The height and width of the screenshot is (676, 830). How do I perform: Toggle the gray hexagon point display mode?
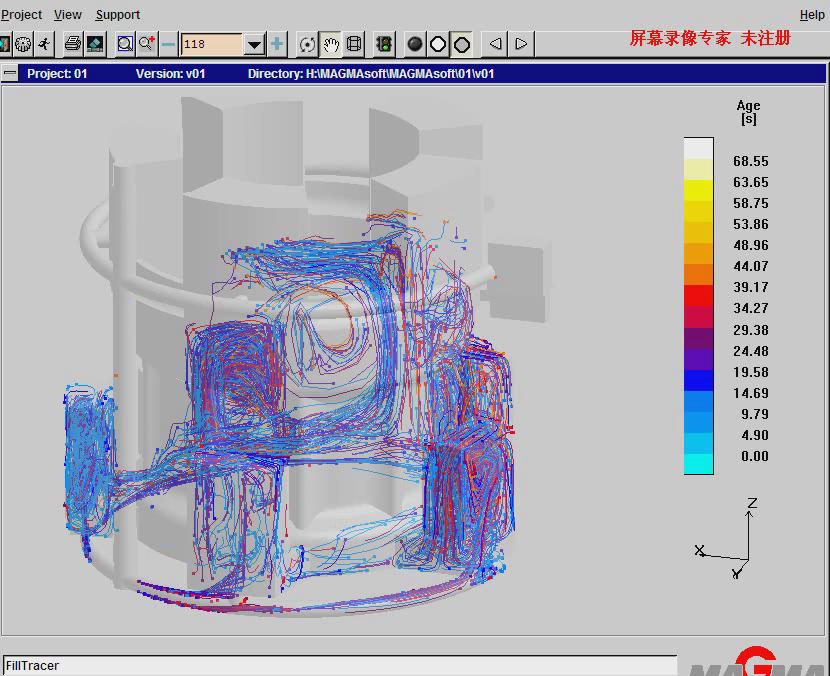(x=463, y=44)
